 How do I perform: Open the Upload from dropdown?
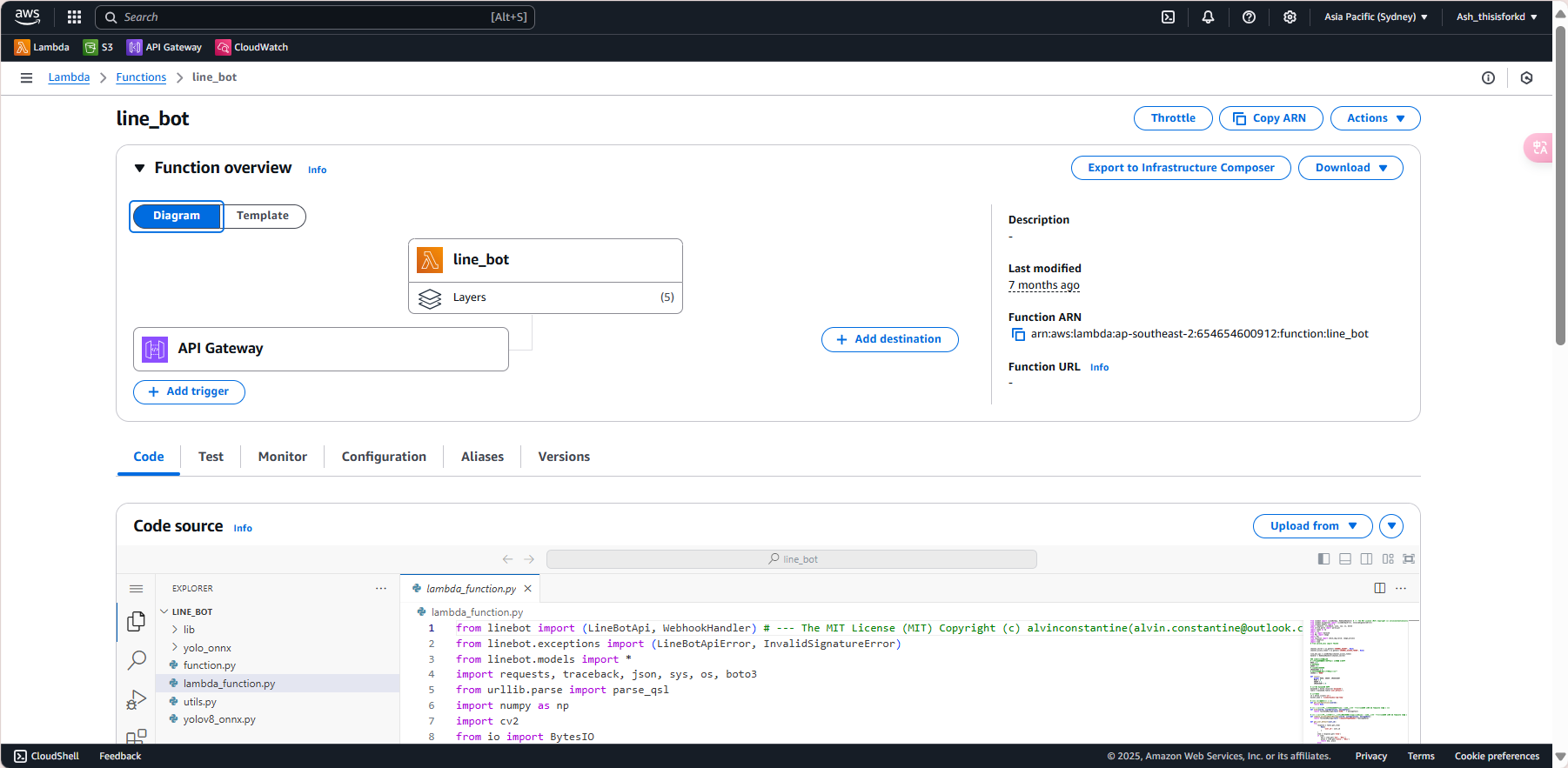pos(1312,526)
